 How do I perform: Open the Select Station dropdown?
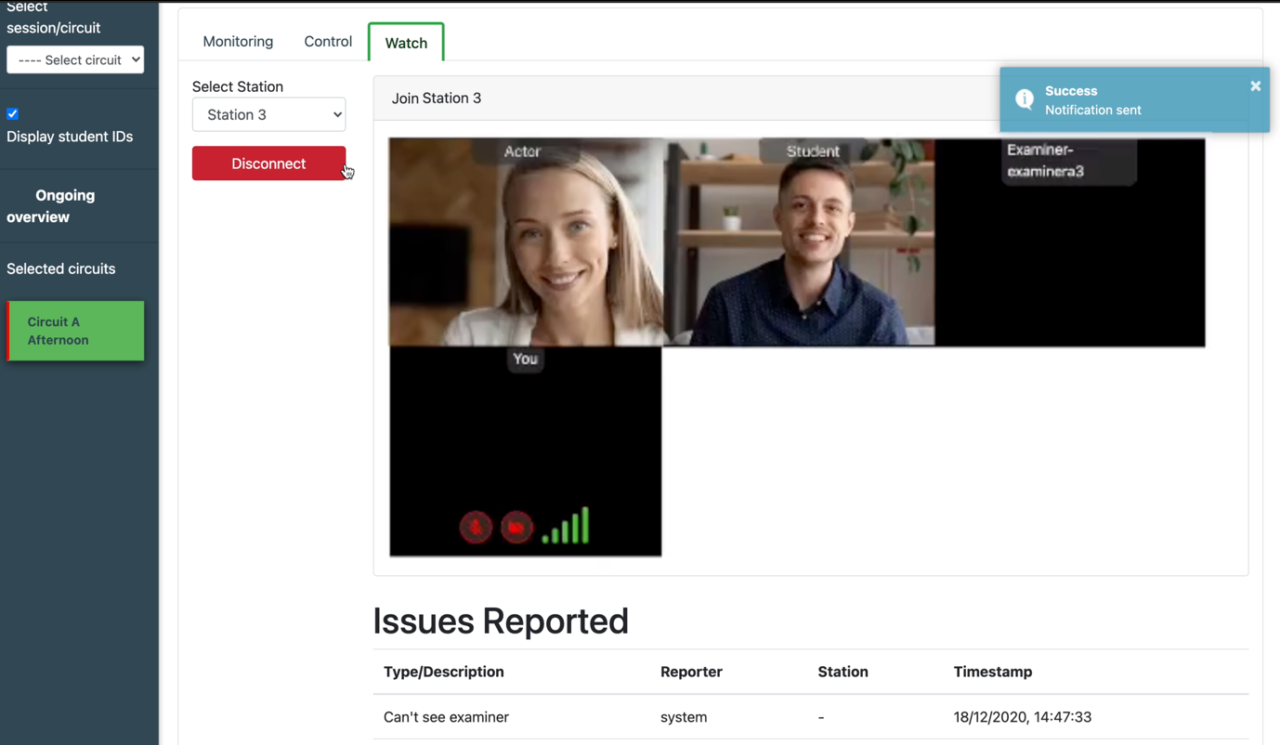point(269,115)
